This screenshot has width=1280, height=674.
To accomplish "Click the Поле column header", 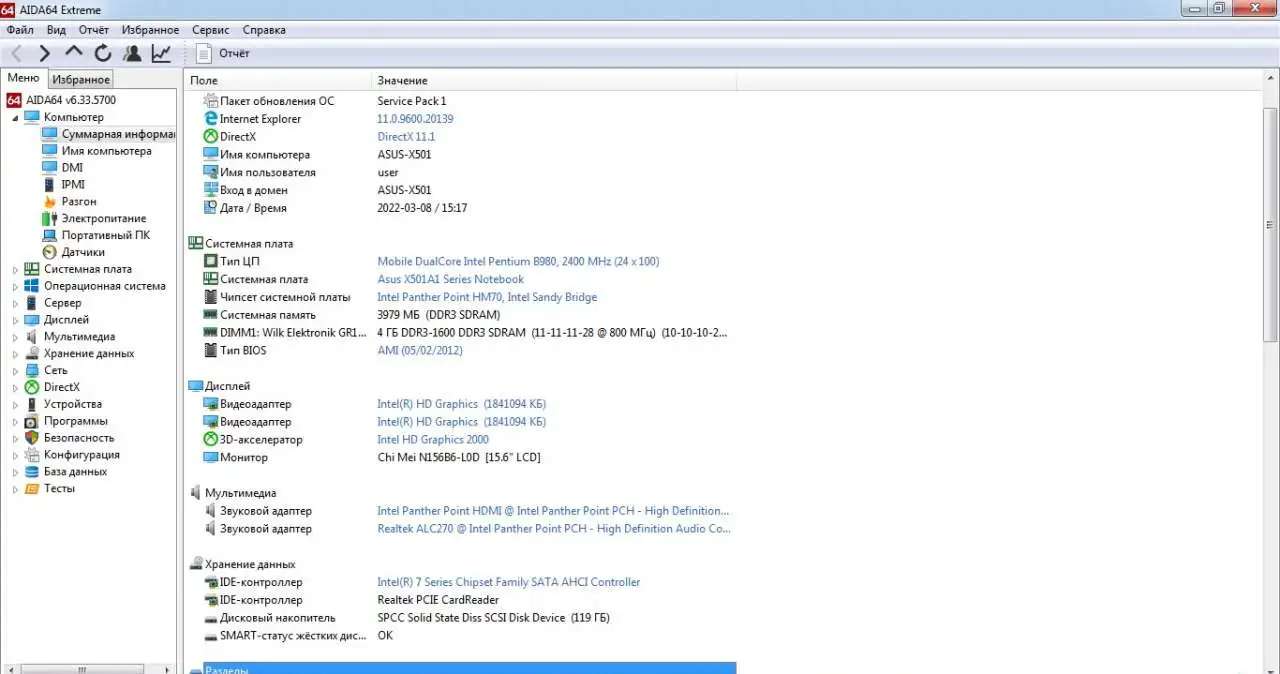I will tap(278, 80).
